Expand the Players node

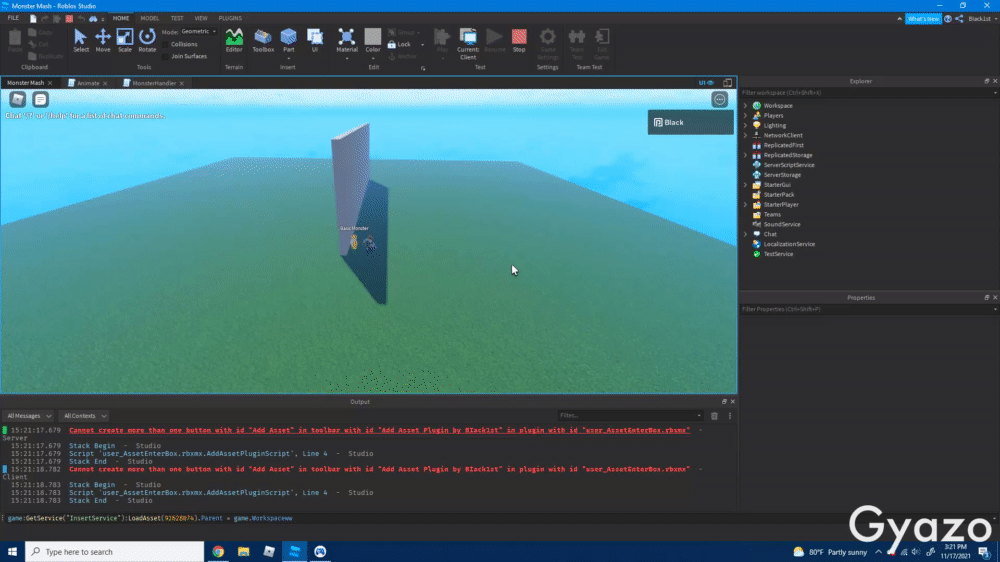pyautogui.click(x=745, y=115)
